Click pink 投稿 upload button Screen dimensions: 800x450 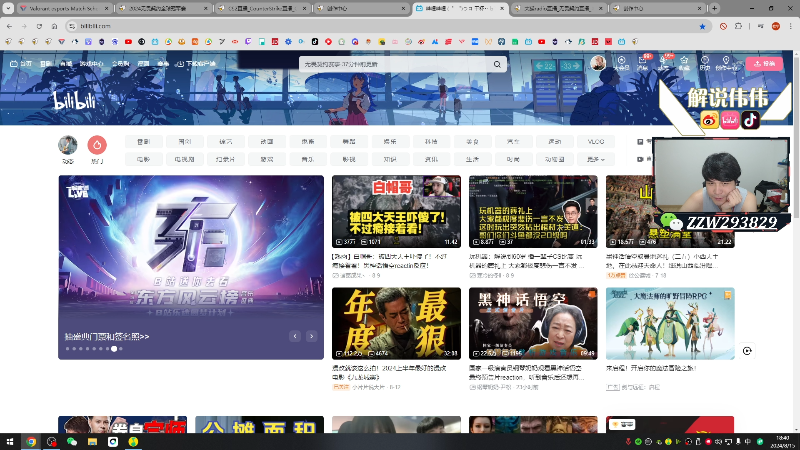click(764, 64)
